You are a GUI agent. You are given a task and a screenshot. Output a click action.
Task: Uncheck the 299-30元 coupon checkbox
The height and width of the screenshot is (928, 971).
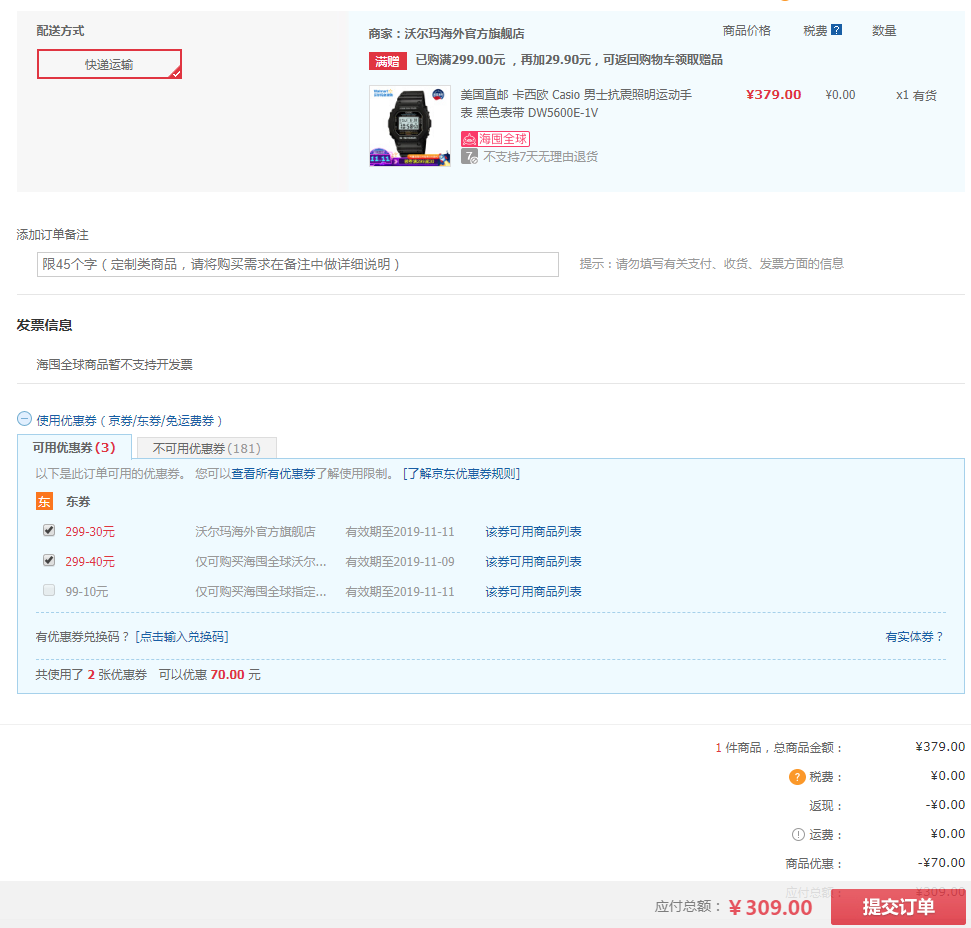pos(49,531)
